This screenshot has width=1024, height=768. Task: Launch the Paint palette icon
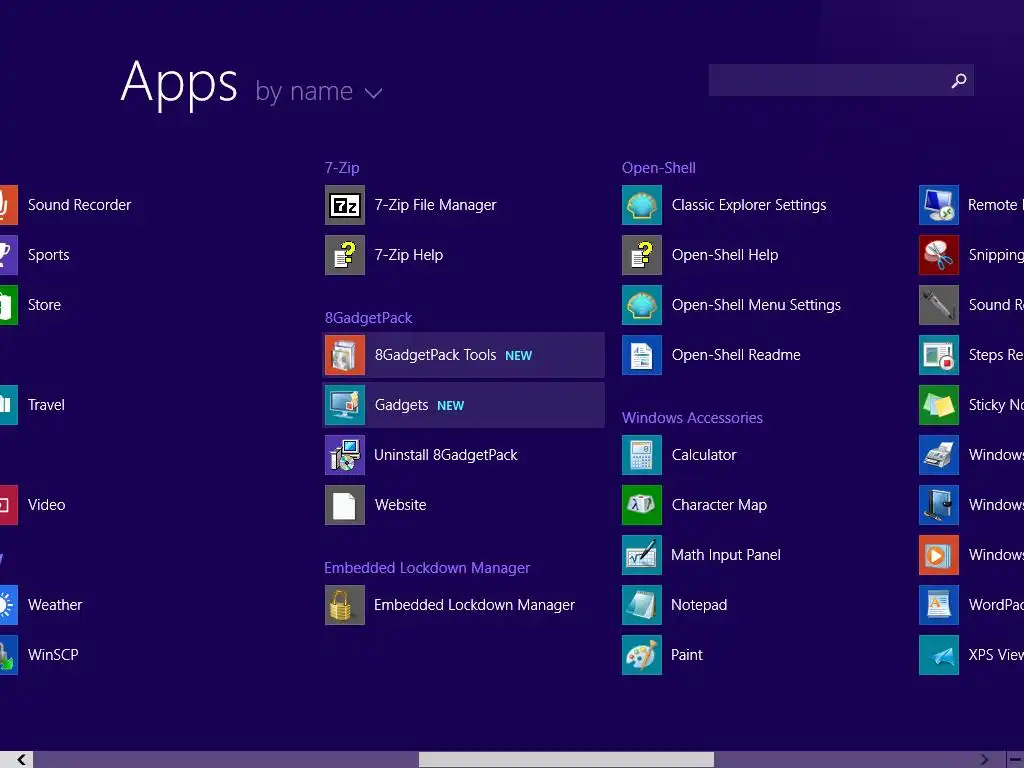[x=642, y=655]
